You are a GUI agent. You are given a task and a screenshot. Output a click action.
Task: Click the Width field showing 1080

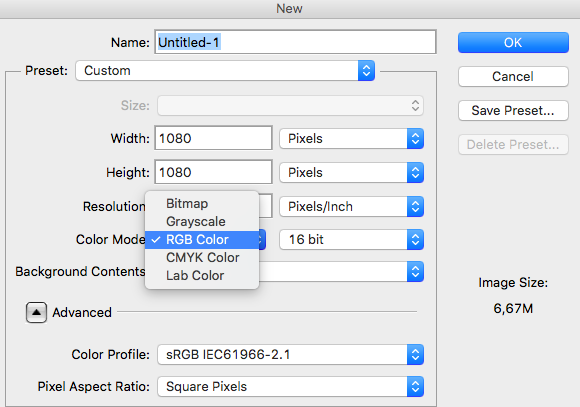tap(213, 138)
